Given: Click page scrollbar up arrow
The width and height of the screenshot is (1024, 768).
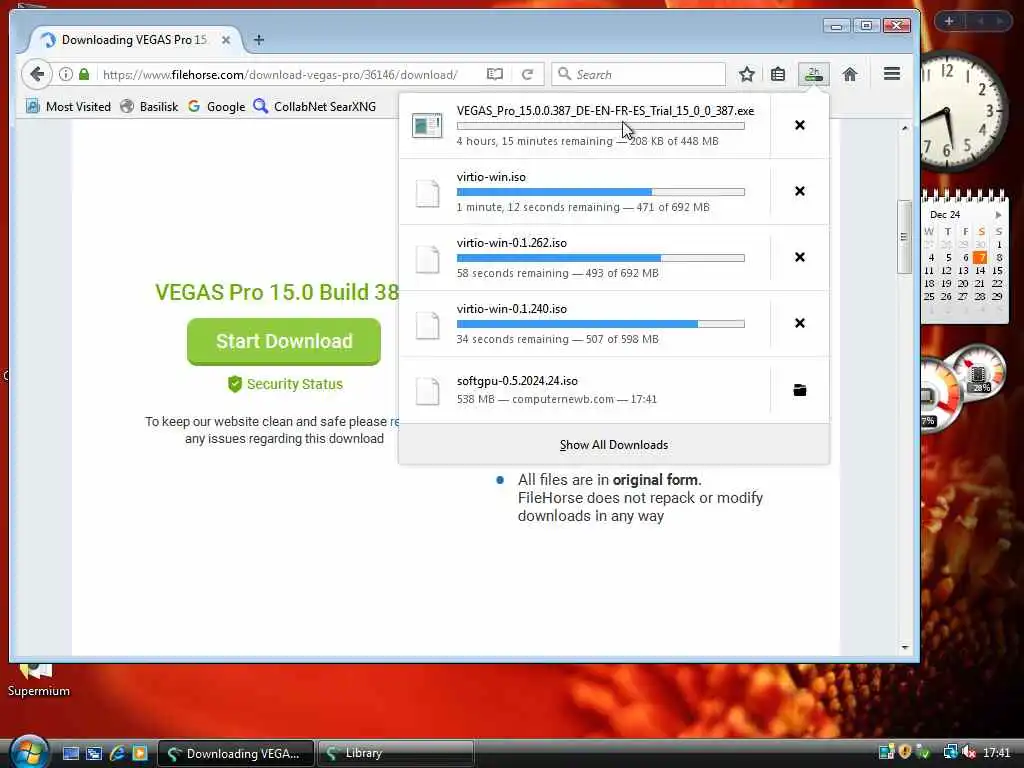Looking at the screenshot, I should click(904, 128).
